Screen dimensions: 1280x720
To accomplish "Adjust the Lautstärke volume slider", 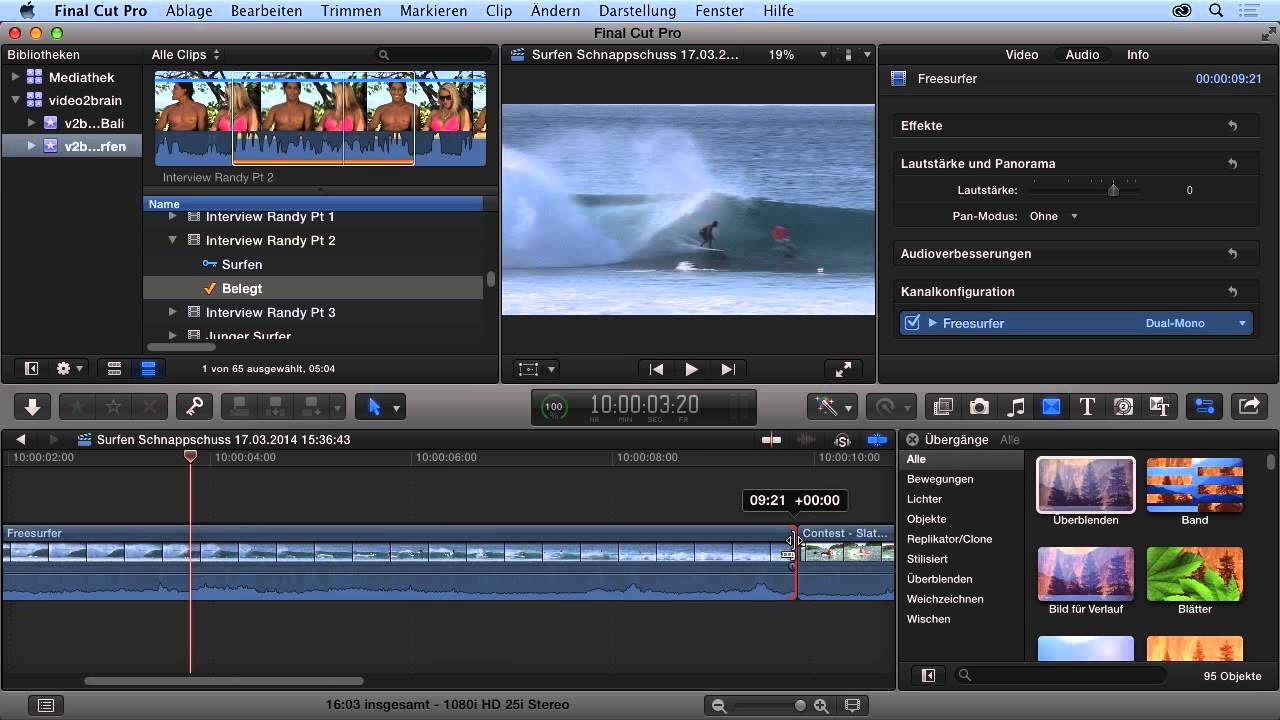I will point(1113,190).
